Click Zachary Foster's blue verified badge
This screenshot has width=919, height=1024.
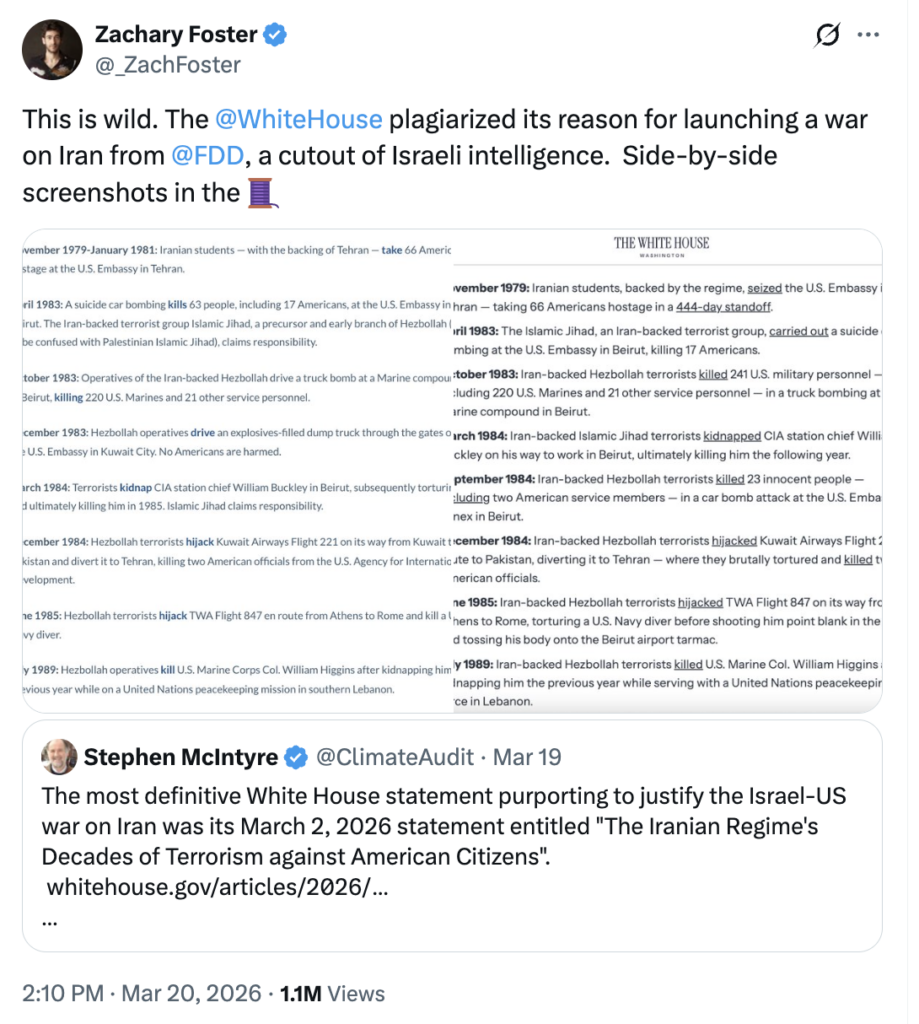(x=275, y=34)
